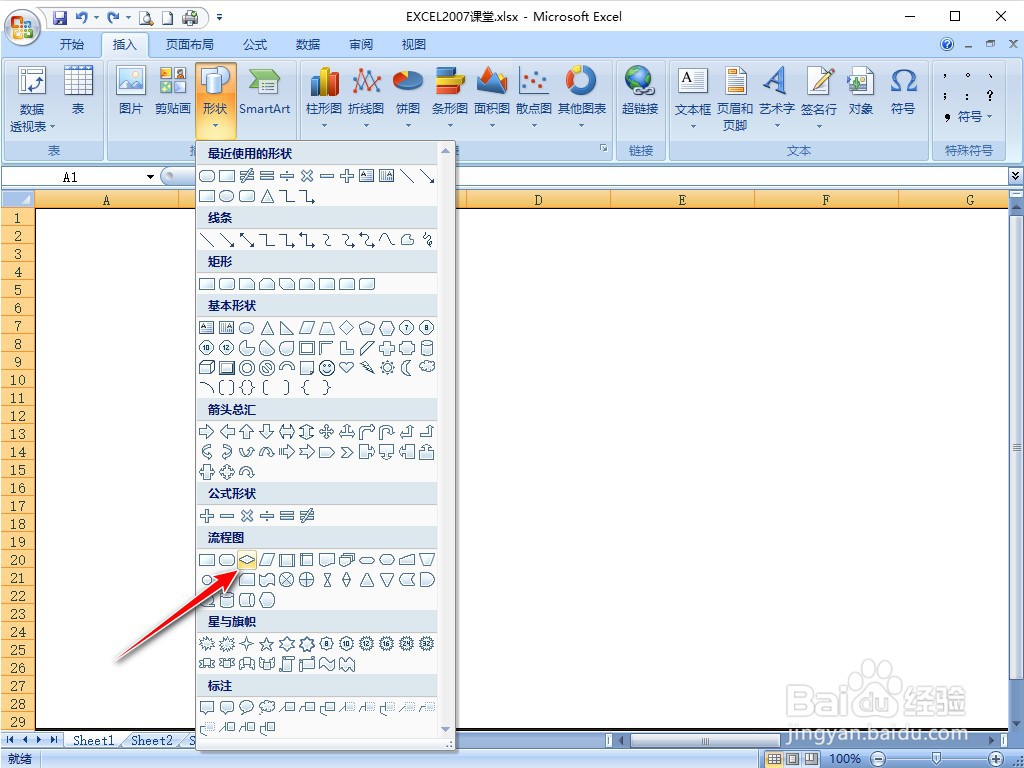This screenshot has width=1024, height=768.
Task: Choose the quad arrow shape
Action: (327, 431)
